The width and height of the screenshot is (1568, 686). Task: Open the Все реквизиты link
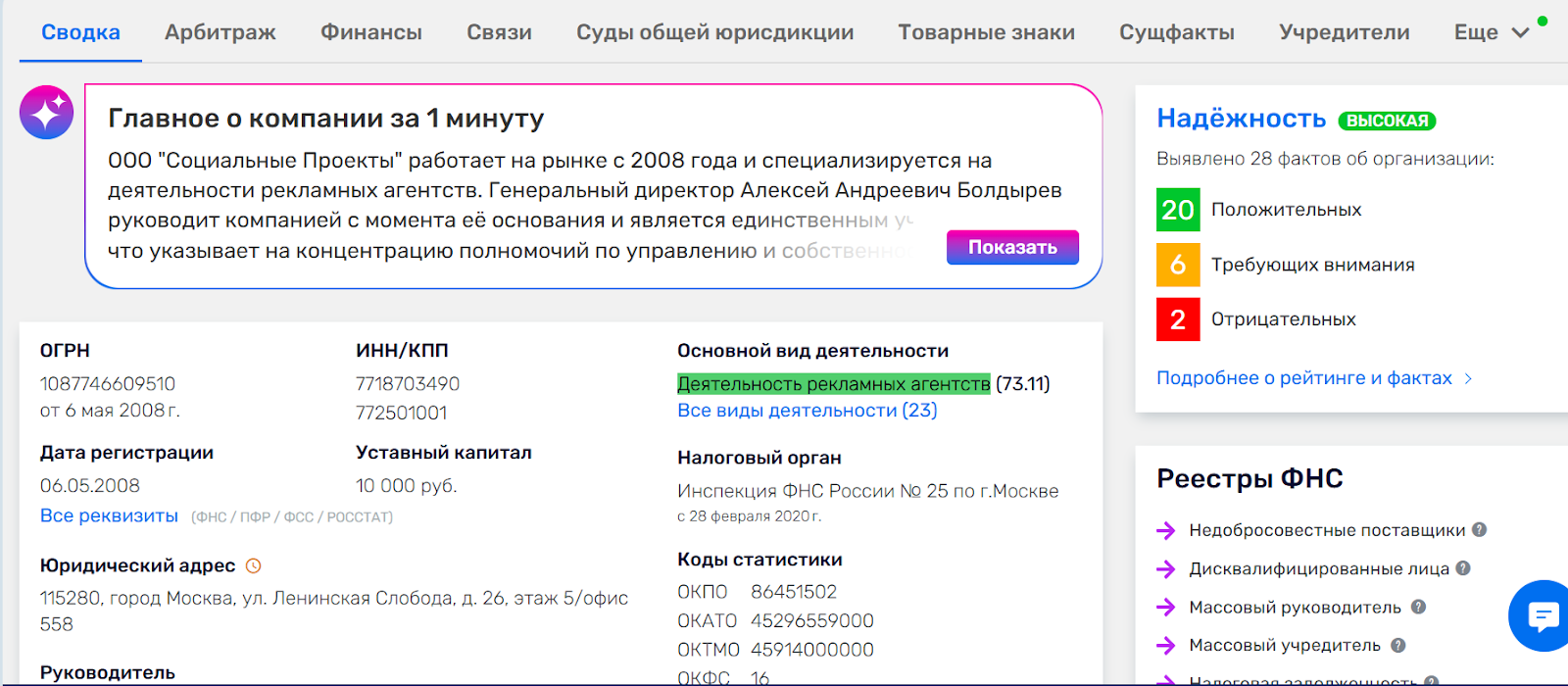point(109,515)
